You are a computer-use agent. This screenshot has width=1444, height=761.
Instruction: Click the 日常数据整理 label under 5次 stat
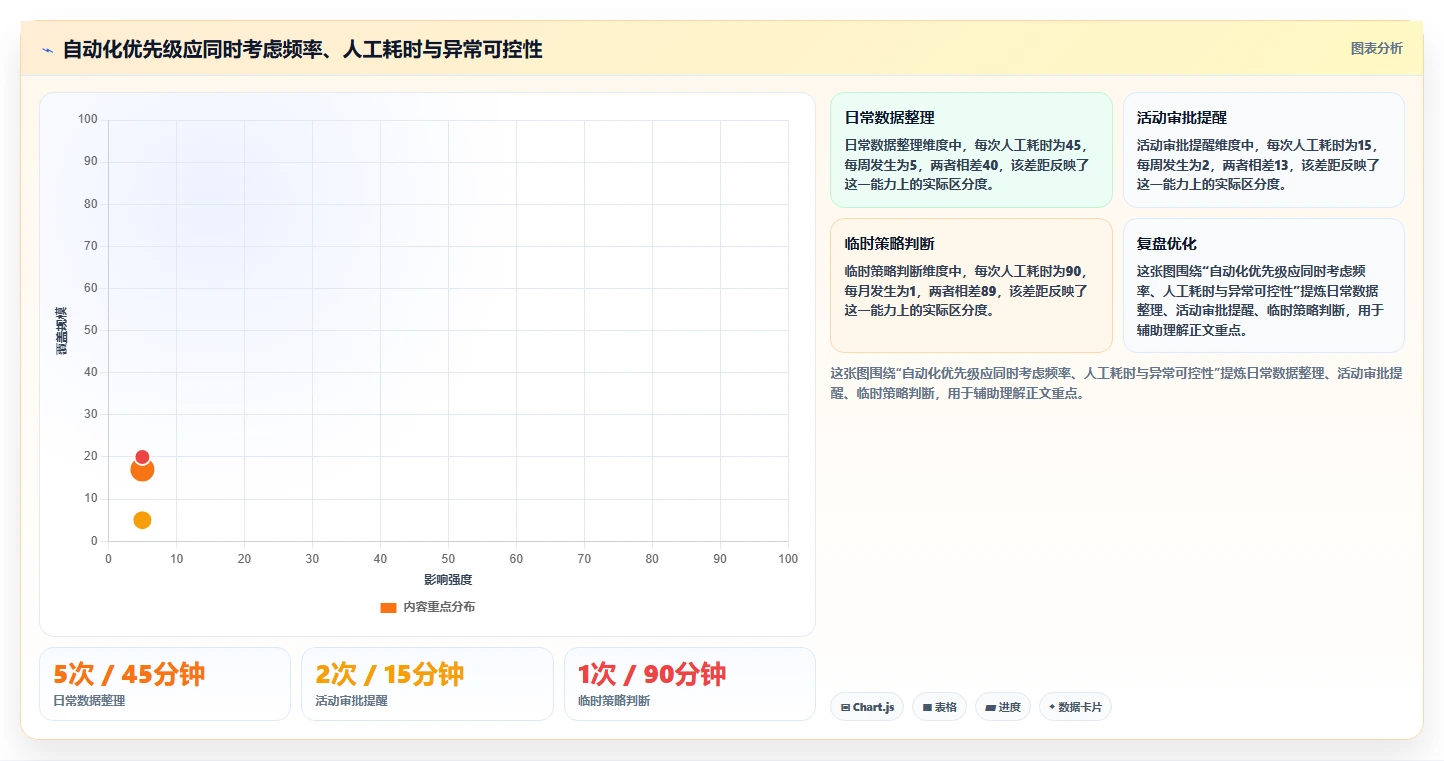coord(89,701)
